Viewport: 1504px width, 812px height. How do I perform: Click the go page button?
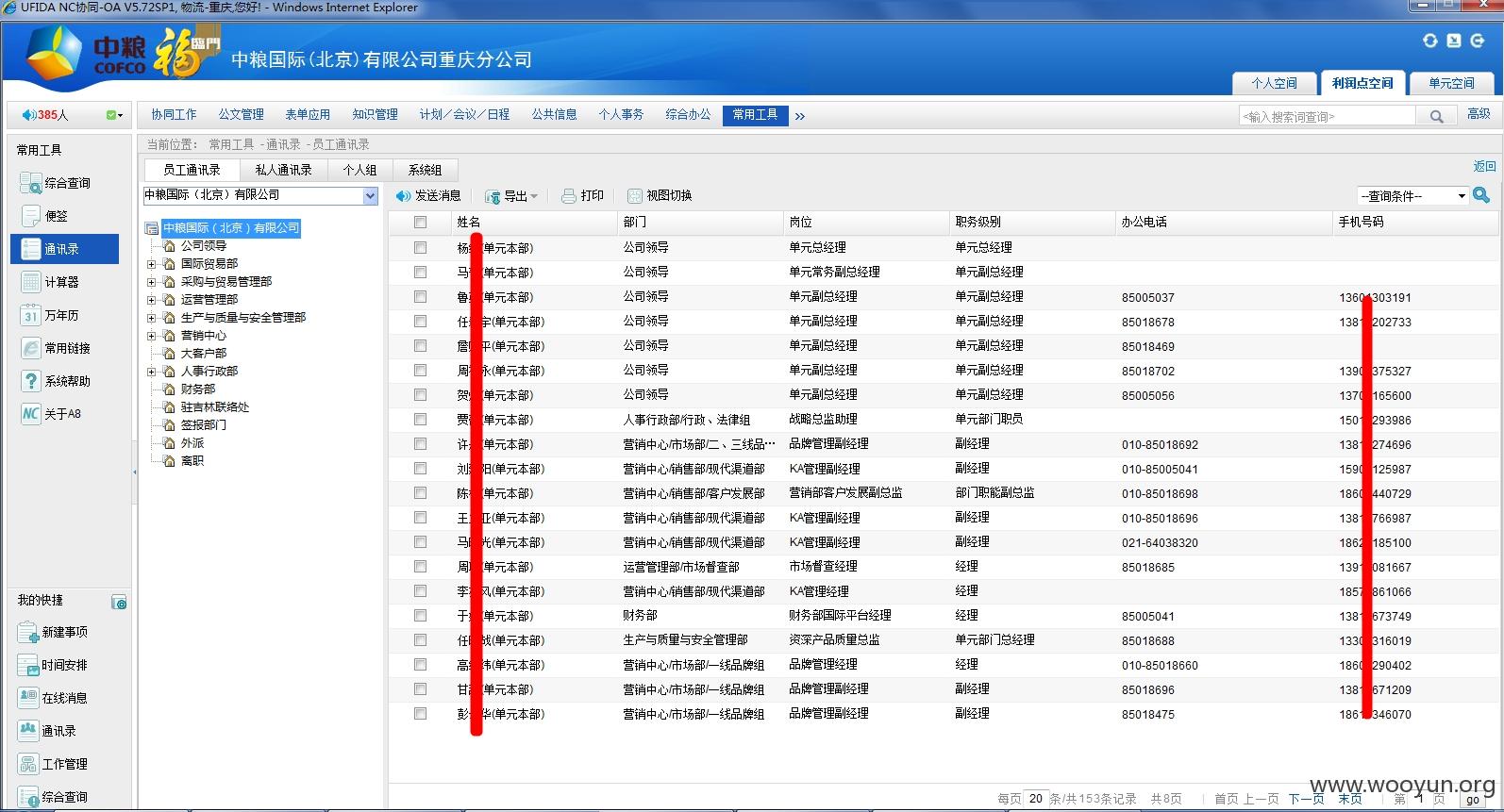click(x=1473, y=800)
